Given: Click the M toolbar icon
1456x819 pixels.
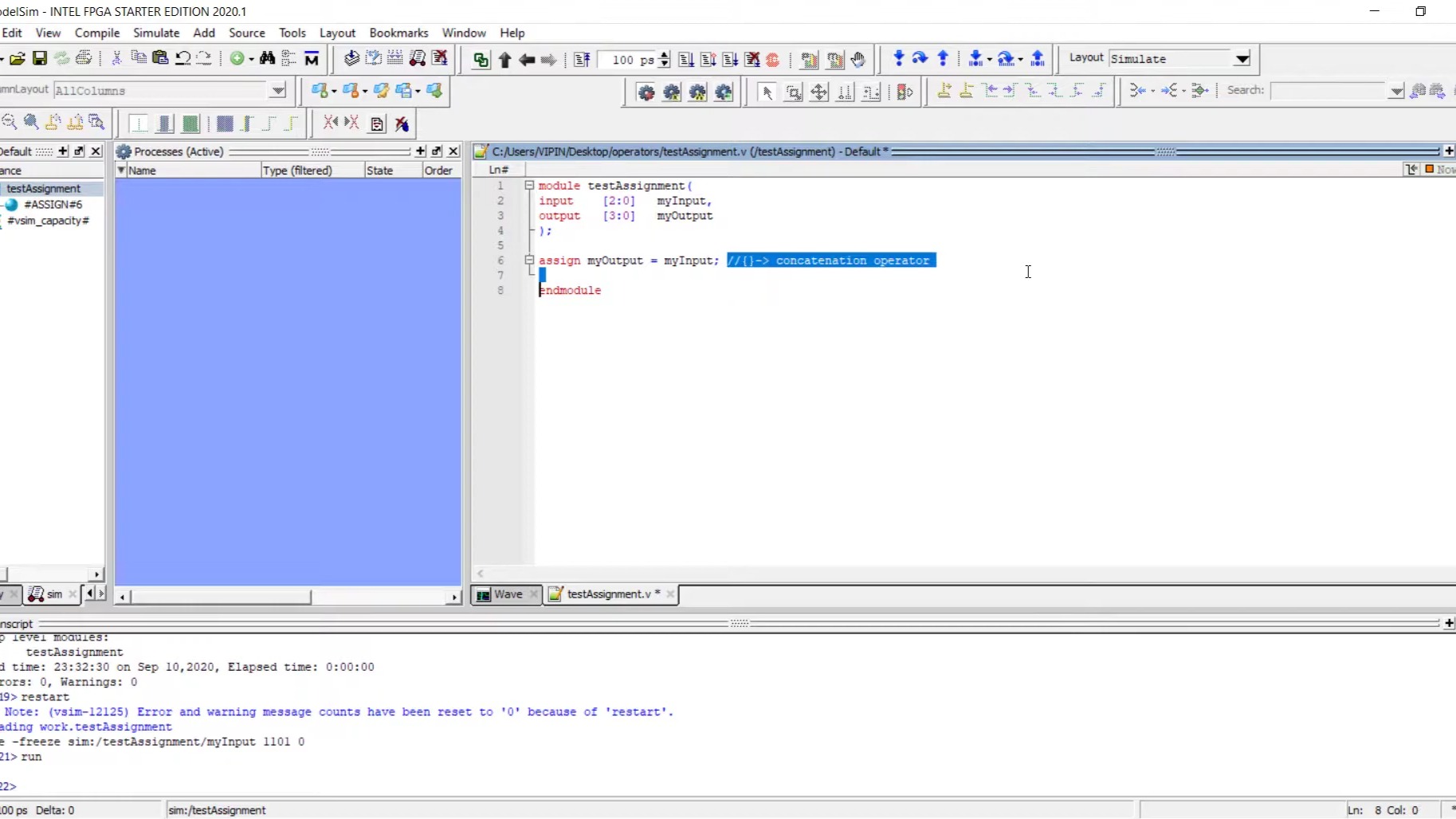Looking at the screenshot, I should coord(312,59).
